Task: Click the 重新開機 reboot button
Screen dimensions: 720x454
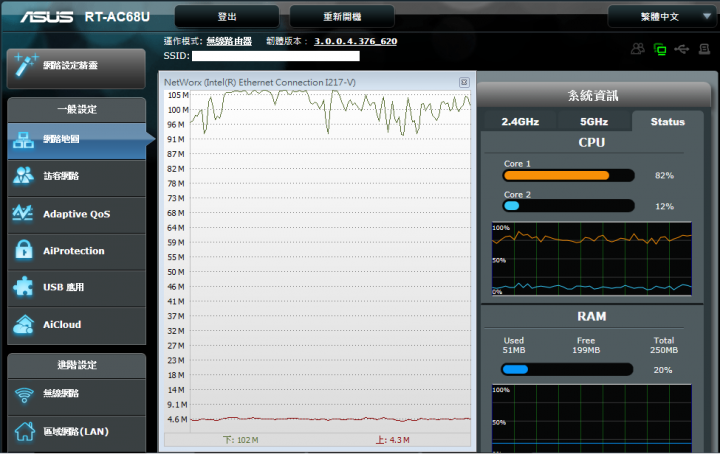Action: click(x=342, y=17)
